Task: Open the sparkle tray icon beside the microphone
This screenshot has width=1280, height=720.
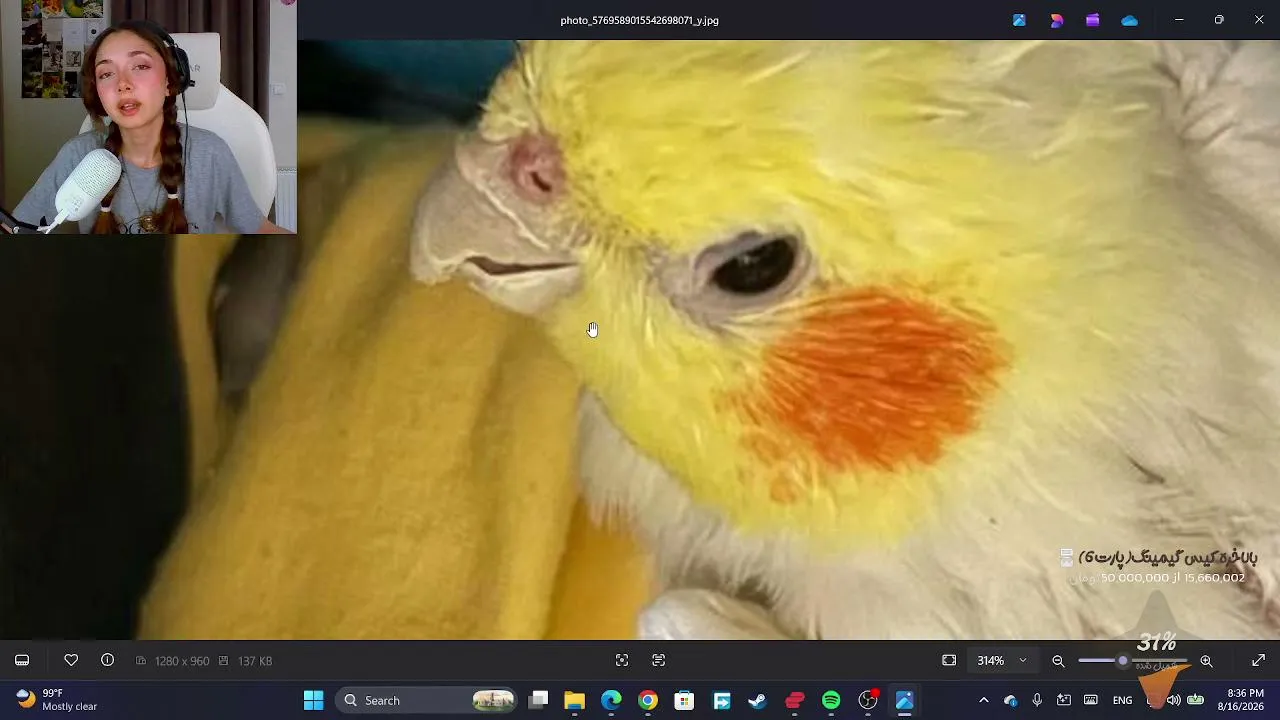Action: click(x=1064, y=700)
